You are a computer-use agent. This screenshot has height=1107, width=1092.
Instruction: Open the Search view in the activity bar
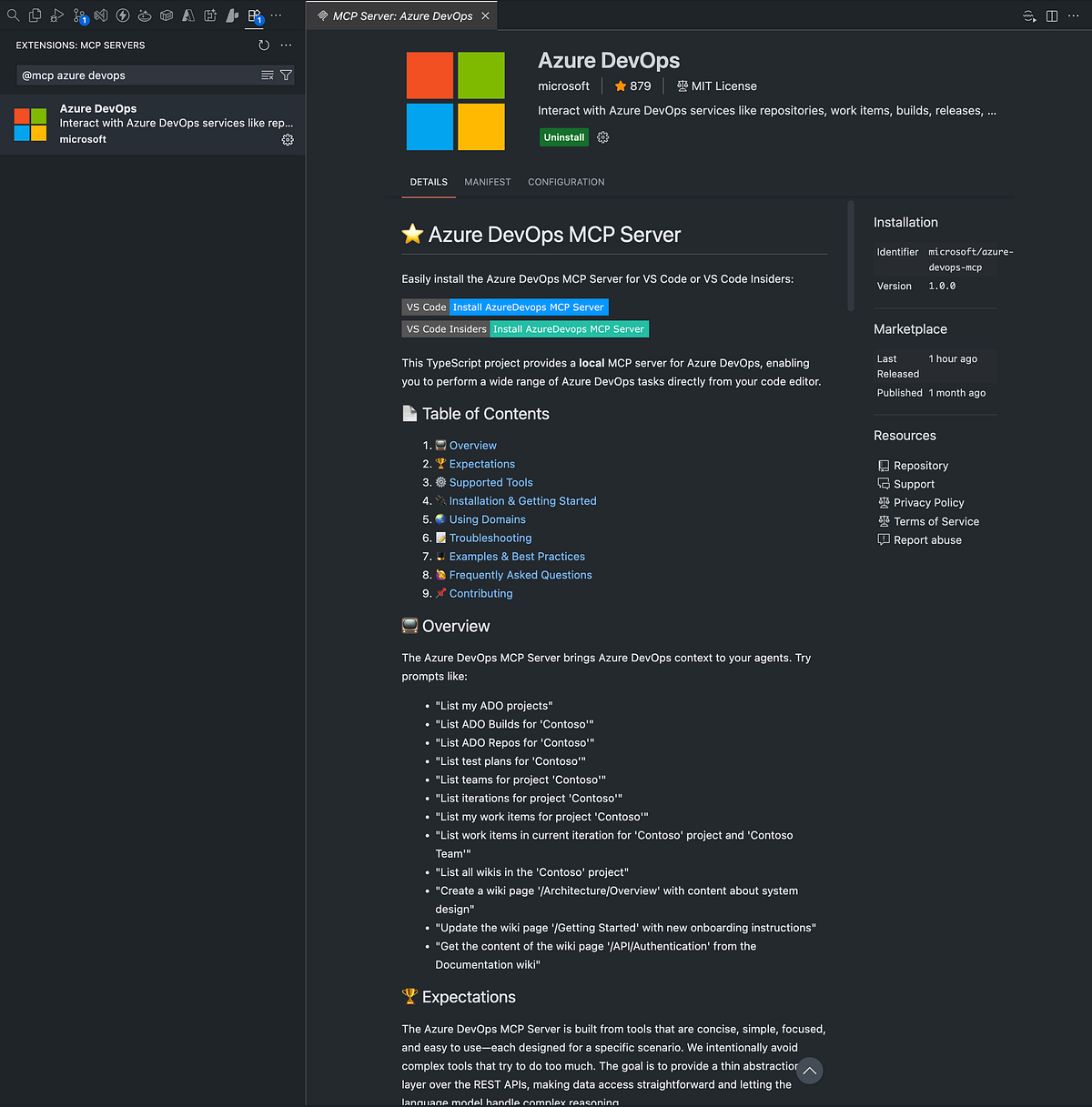13,15
